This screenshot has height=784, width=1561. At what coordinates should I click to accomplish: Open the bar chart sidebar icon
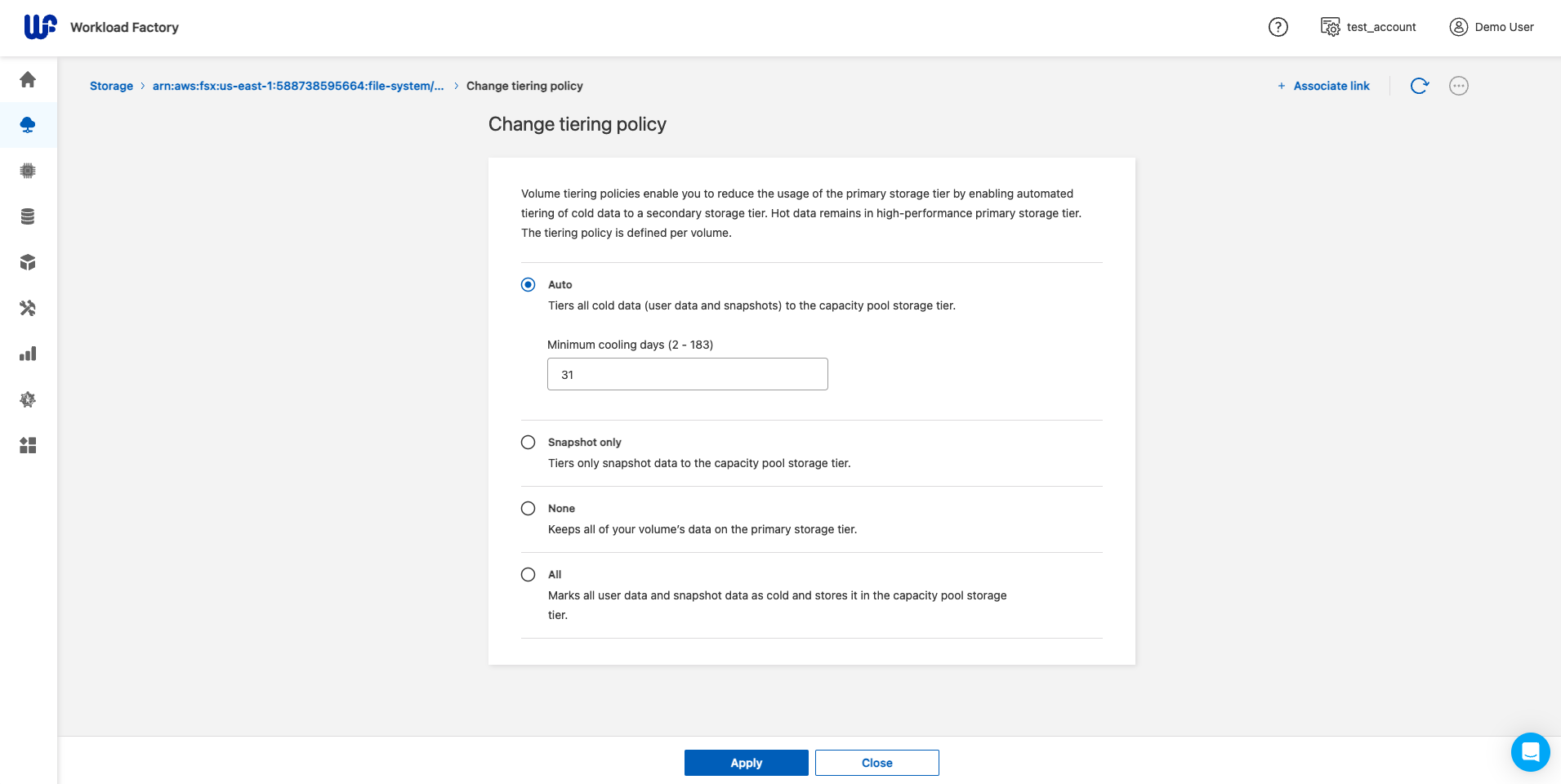(28, 354)
